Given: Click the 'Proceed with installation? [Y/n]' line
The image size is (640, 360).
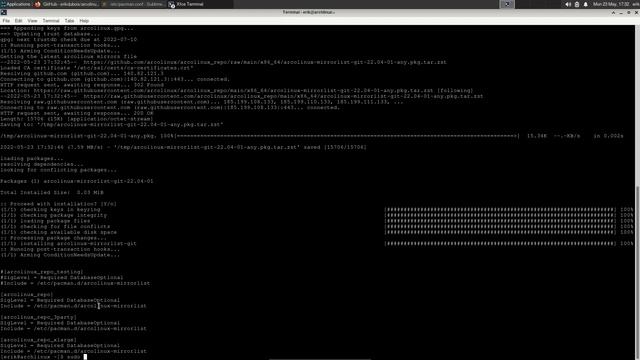Looking at the screenshot, I should (58, 204).
